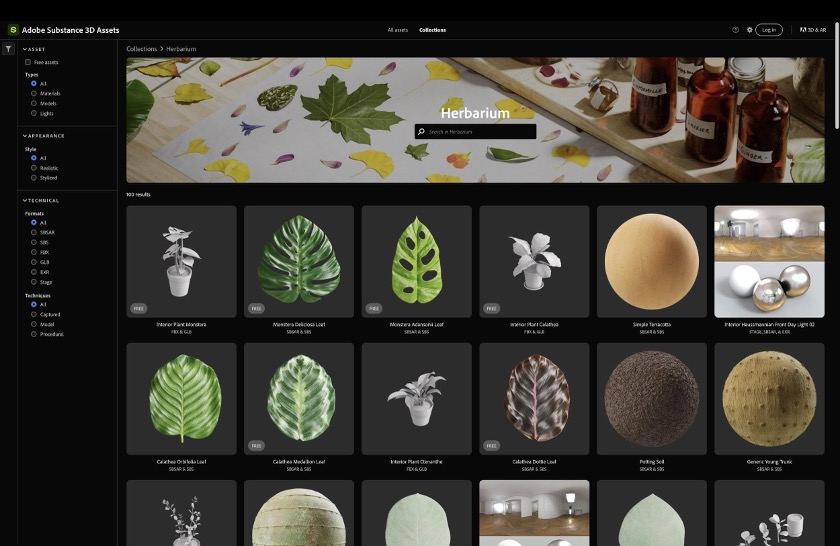Collapse the TECHNICAL filter section

[x=41, y=200]
